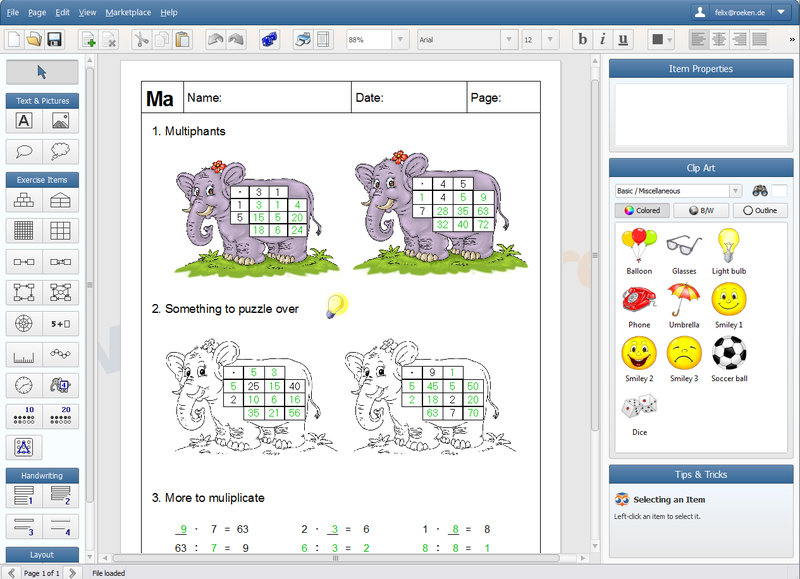Create a new blank document
Image resolution: width=800 pixels, height=579 pixels.
[14, 39]
